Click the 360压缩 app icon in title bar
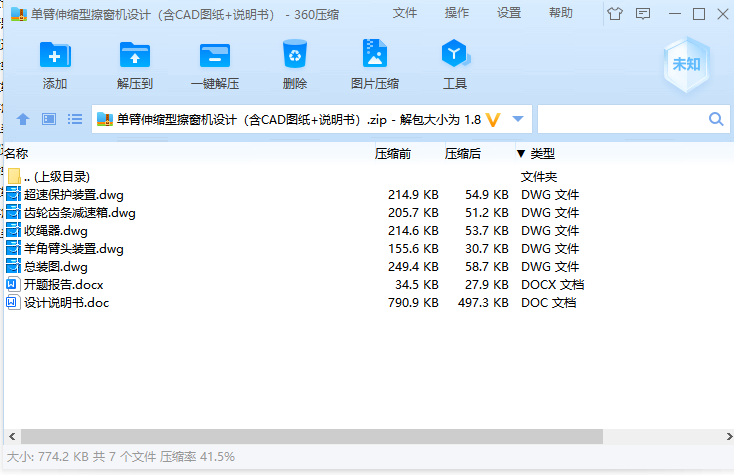Viewport: 734px width, 475px height. pos(18,14)
